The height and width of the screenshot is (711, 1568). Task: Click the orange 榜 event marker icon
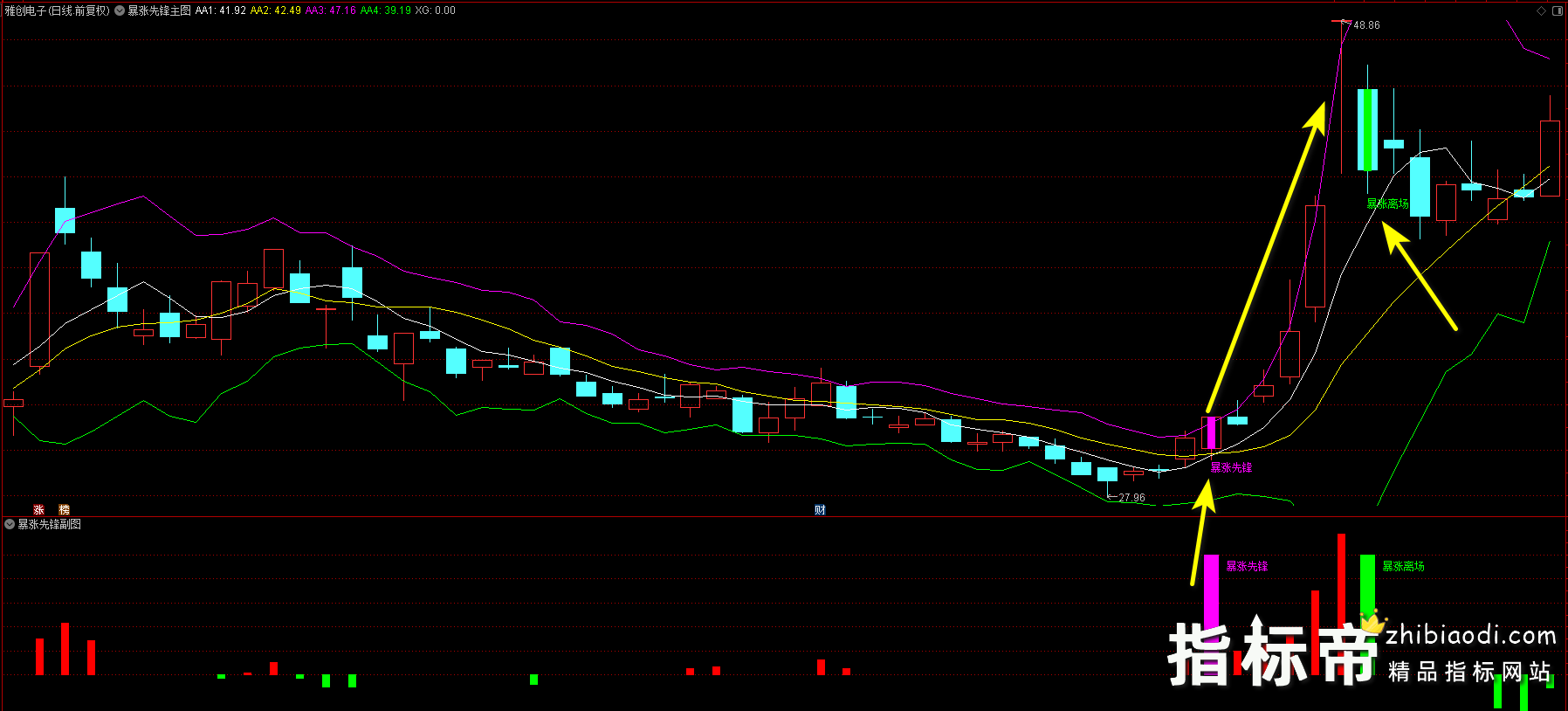[64, 509]
